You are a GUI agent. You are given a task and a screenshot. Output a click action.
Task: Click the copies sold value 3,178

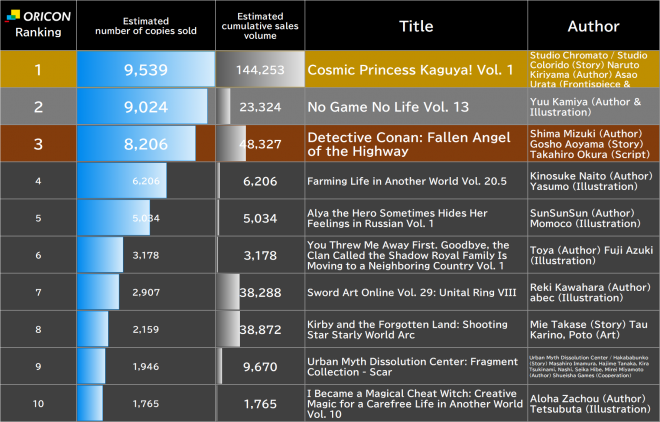(146, 255)
